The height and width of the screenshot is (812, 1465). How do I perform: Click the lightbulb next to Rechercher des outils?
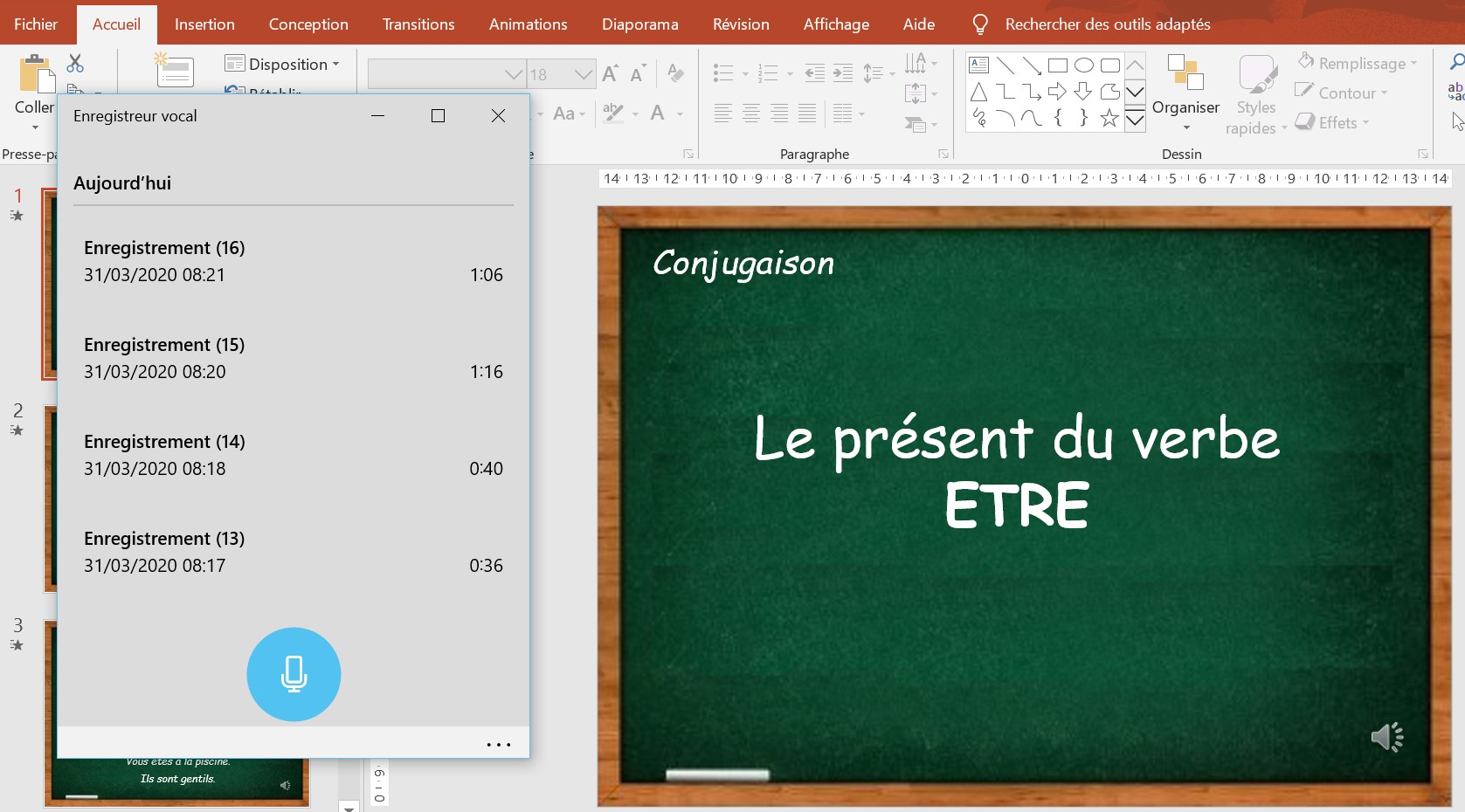[x=980, y=24]
